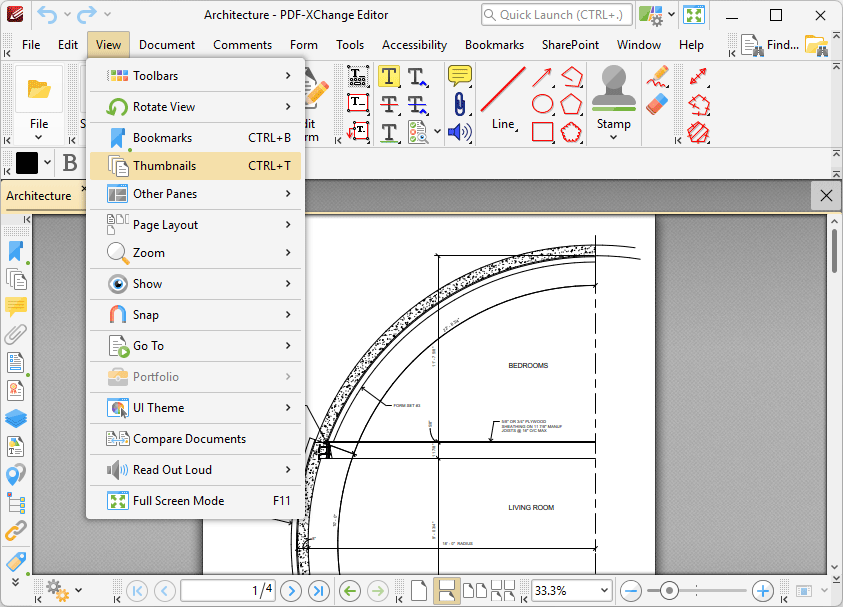Click the Find button
The image size is (843, 607).
[x=770, y=45]
